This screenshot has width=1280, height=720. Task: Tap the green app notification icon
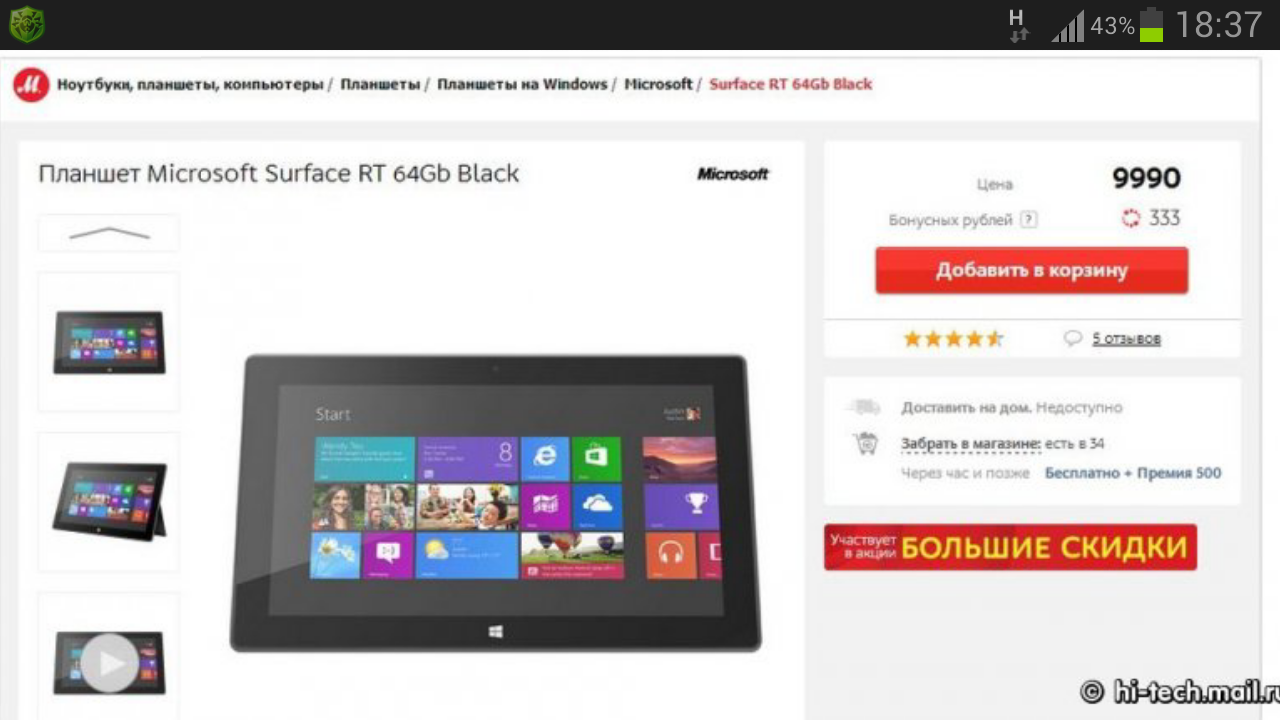[x=27, y=25]
